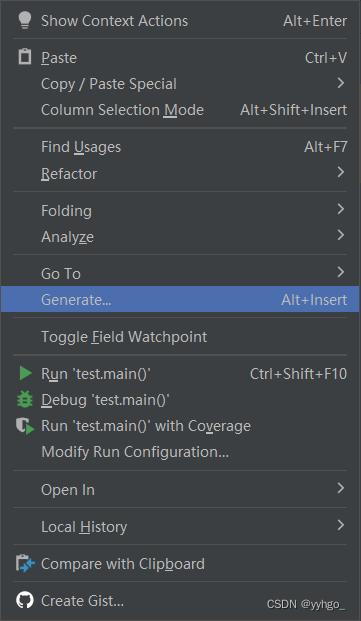Click the green Run triangle icon
The image size is (361, 621).
(x=25, y=373)
